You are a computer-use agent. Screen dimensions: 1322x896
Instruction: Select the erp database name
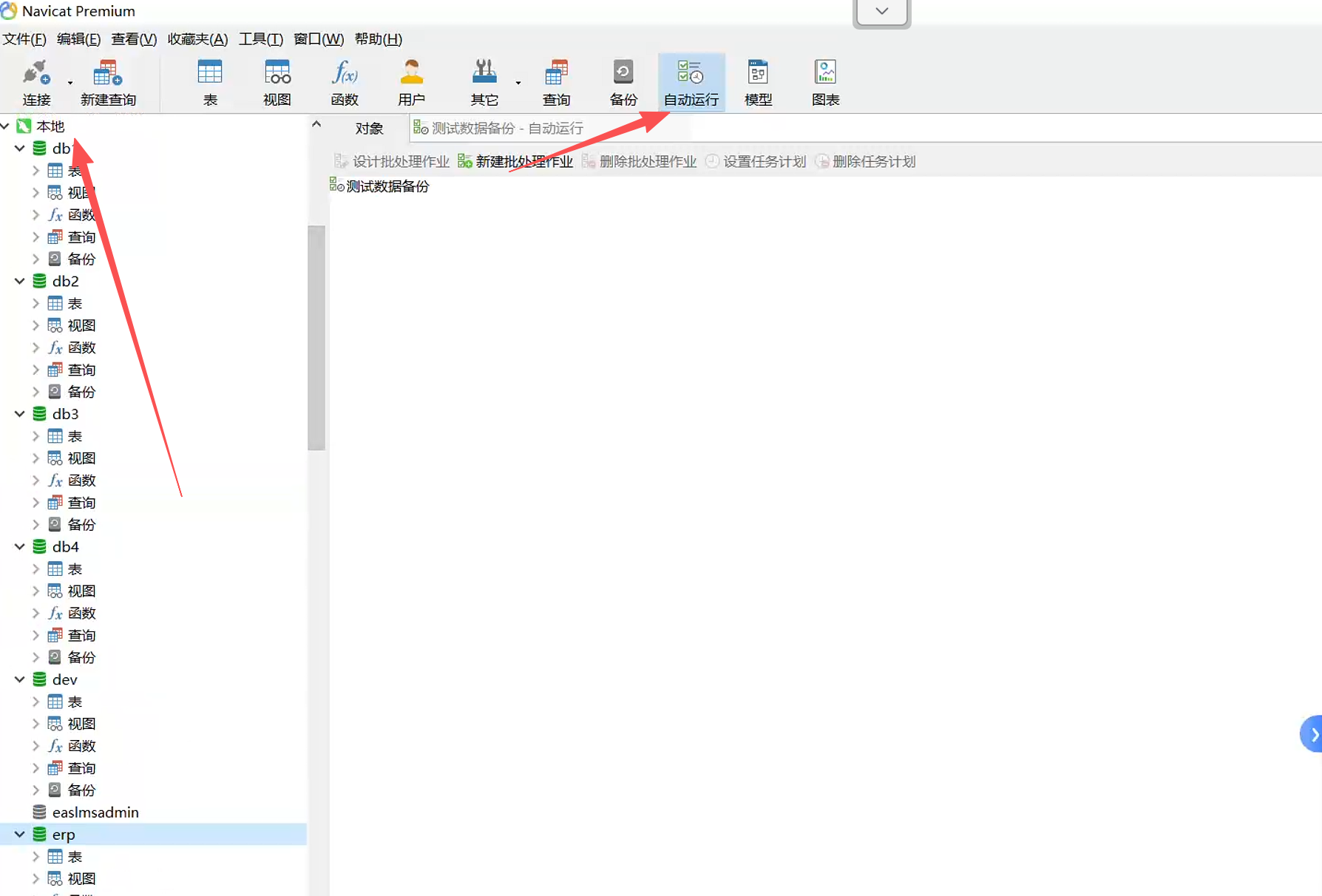pos(64,834)
